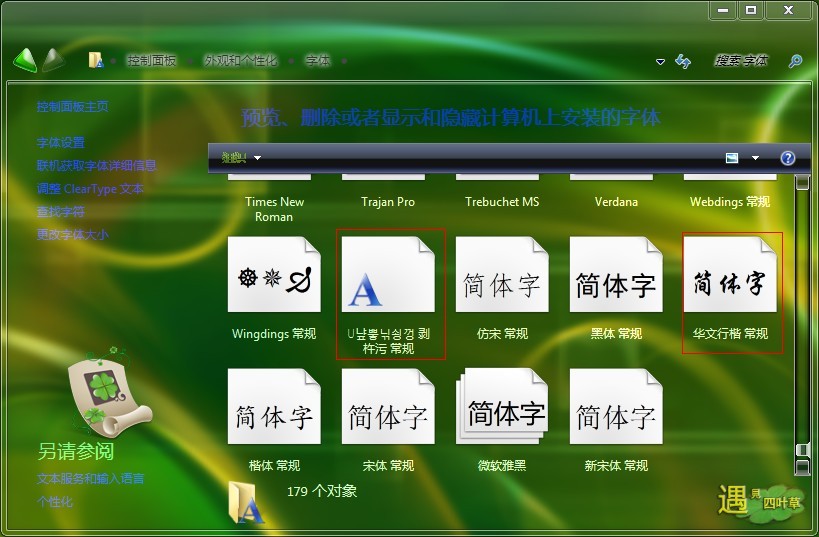Image resolution: width=819 pixels, height=537 pixels.
Task: Open the 控制面板主页 link
Action: (73, 107)
